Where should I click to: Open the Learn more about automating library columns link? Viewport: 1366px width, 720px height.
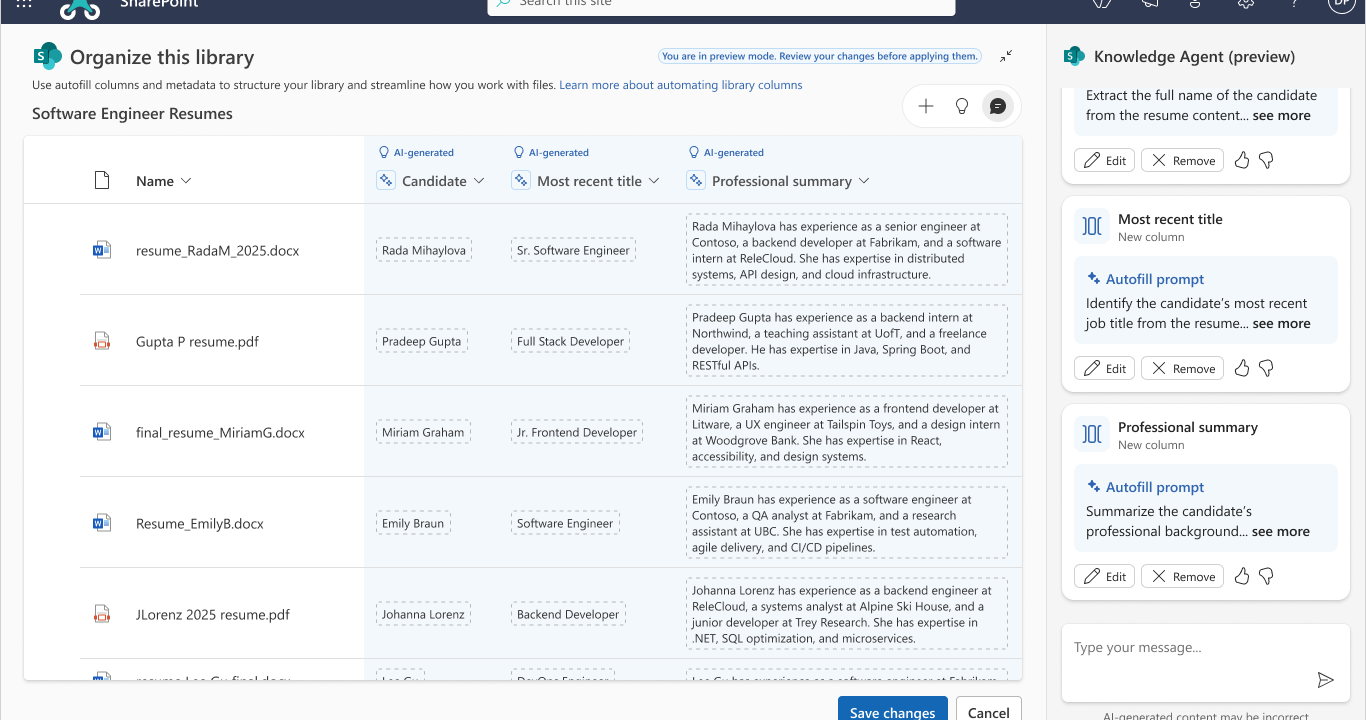pyautogui.click(x=681, y=85)
